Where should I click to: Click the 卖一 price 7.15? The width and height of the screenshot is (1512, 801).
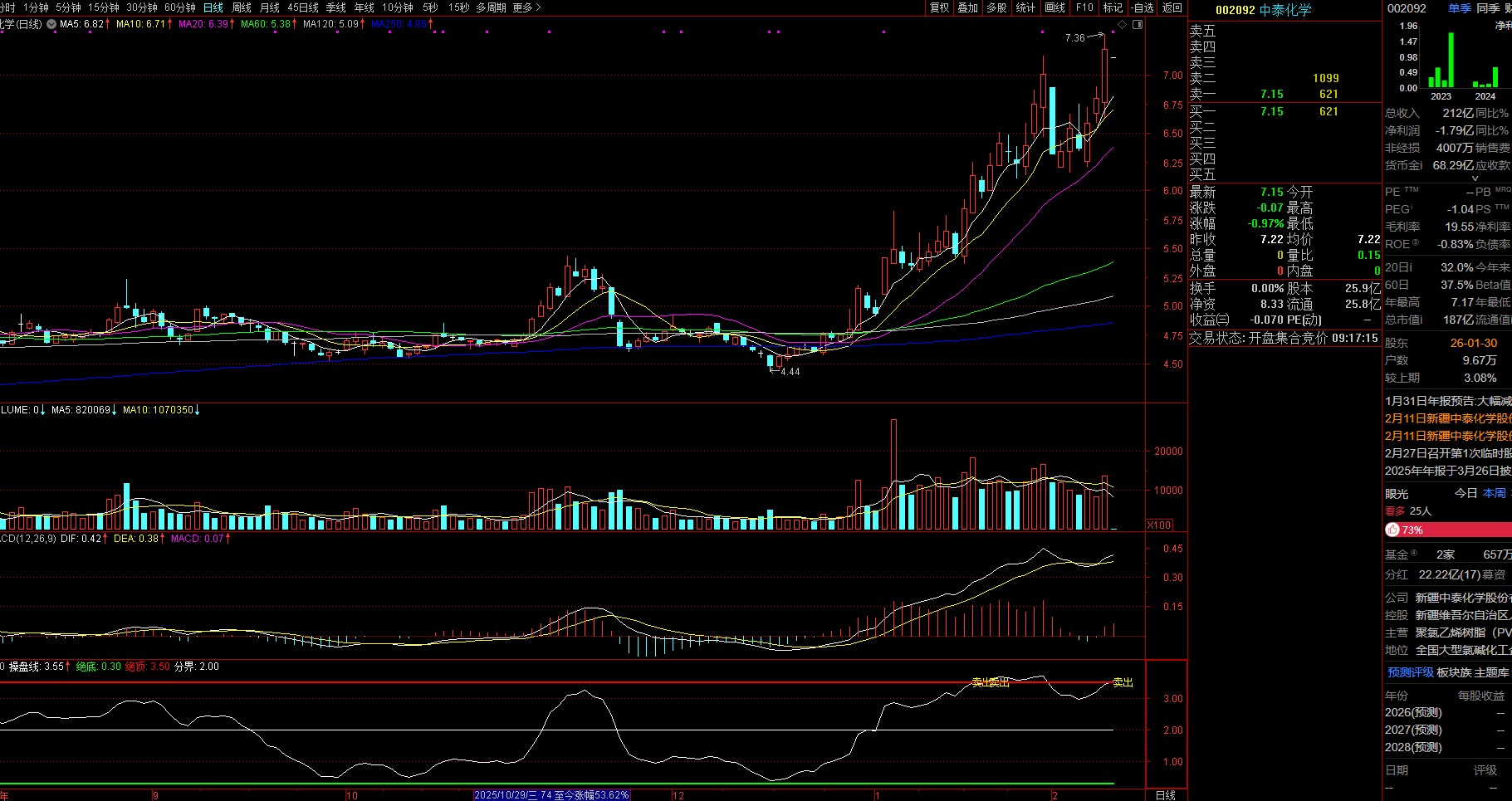(1271, 95)
